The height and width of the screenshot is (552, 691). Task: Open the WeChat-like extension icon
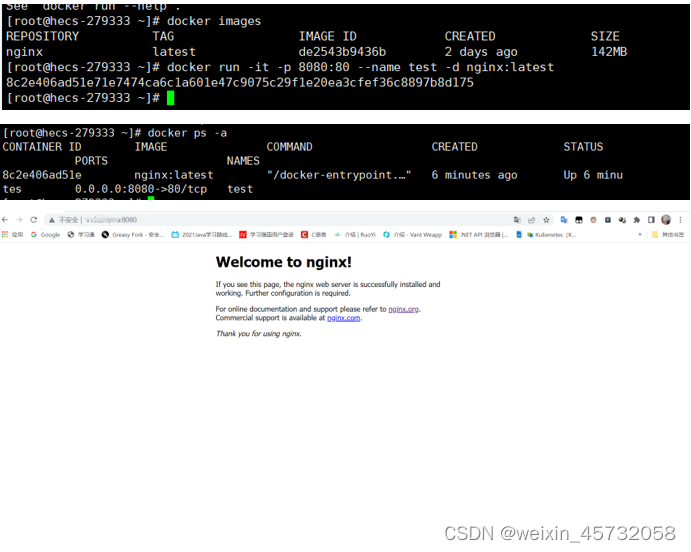coord(622,219)
